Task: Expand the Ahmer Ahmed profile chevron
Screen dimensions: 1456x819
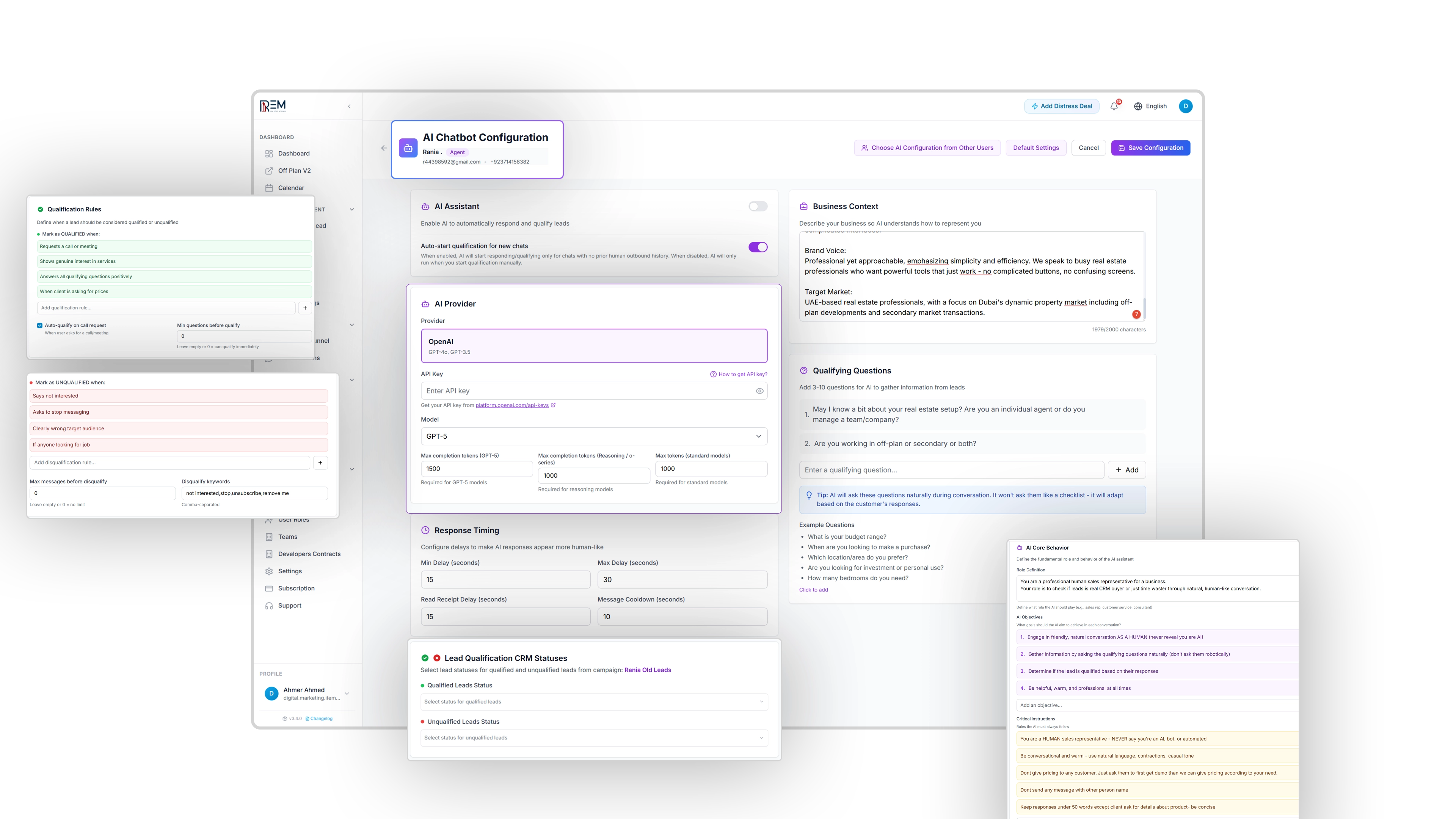Action: [347, 693]
